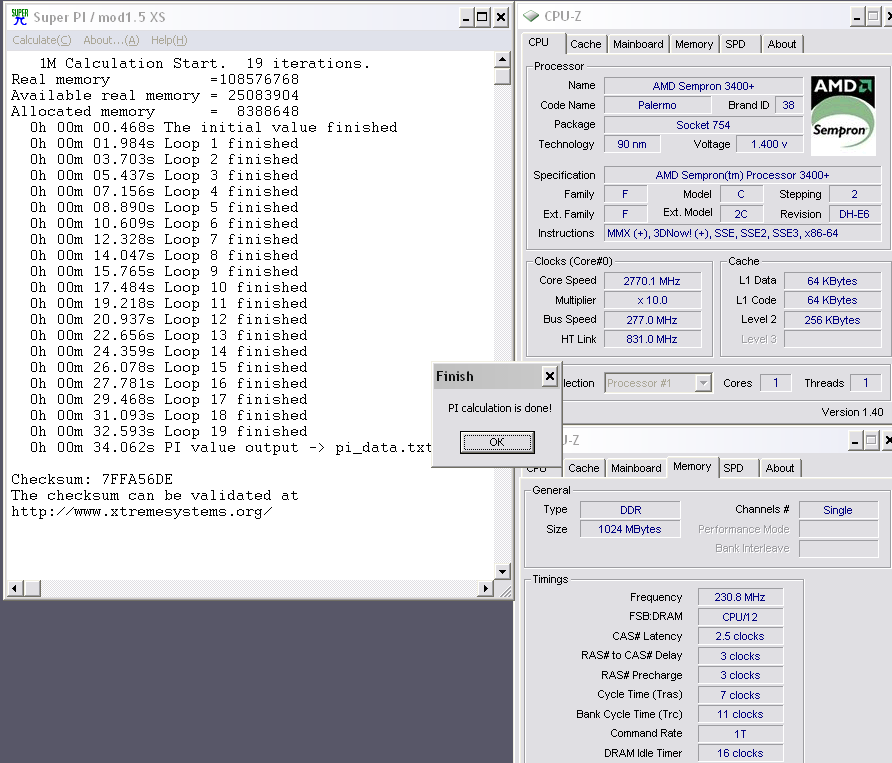892x763 pixels.
Task: Select Memory tab in lower CPU-Z window
Action: tap(692, 467)
